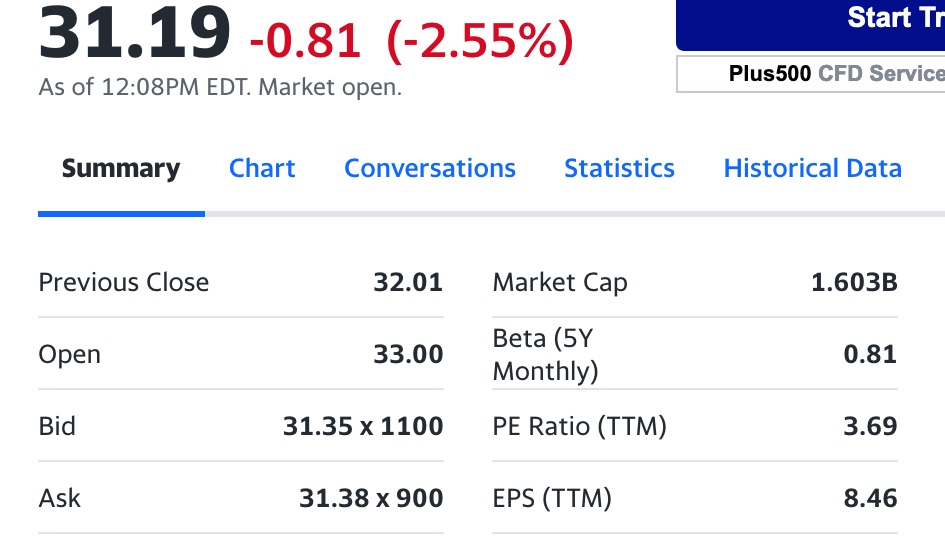Click the EPS (TTM) value 8.46
945x538 pixels.
pos(870,498)
